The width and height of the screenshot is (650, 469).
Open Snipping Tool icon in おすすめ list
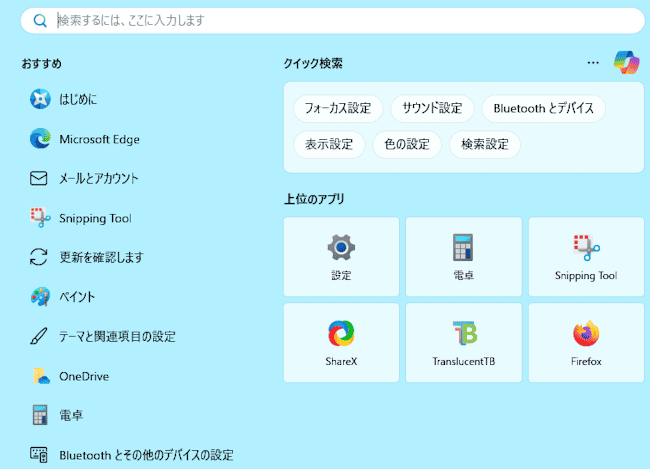coord(40,218)
